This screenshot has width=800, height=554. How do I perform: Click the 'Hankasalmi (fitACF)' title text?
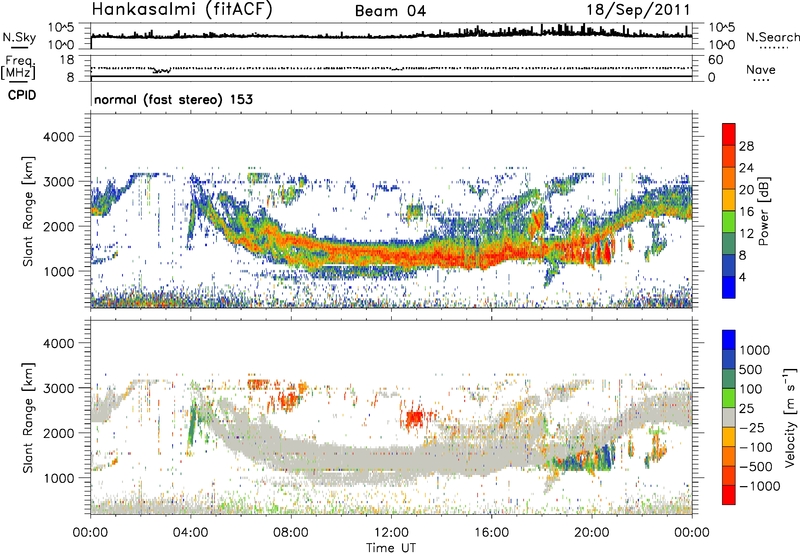point(182,10)
